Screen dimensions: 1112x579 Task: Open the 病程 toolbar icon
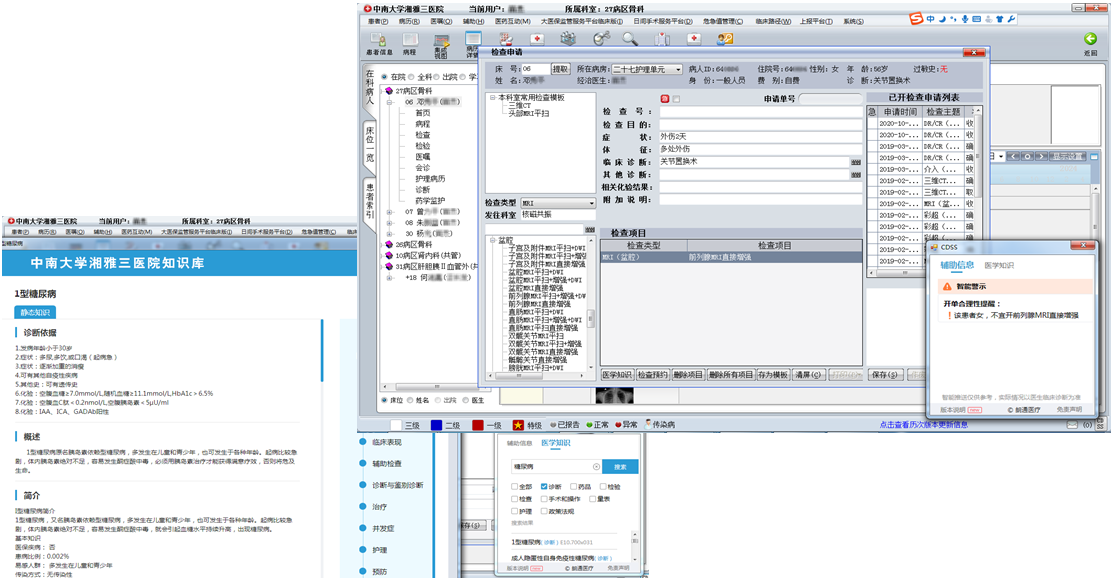410,41
